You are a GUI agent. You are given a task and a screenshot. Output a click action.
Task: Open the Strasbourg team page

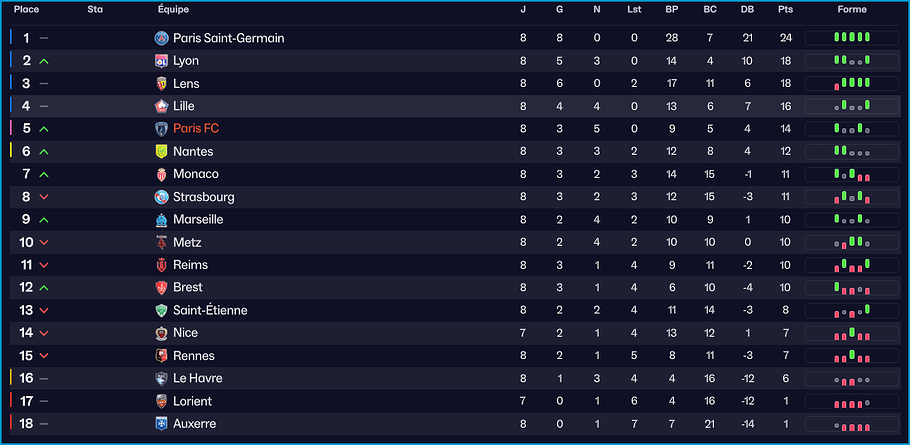coord(204,197)
